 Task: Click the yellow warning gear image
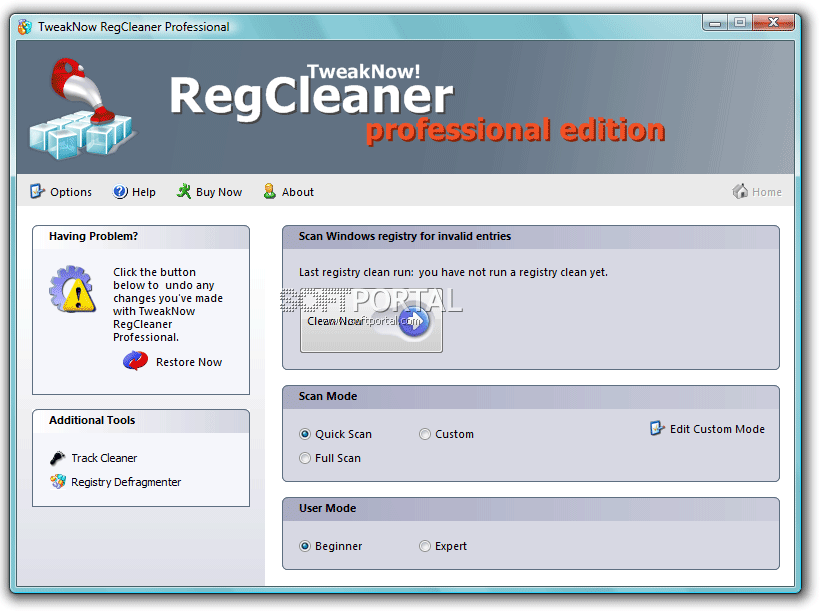[73, 289]
